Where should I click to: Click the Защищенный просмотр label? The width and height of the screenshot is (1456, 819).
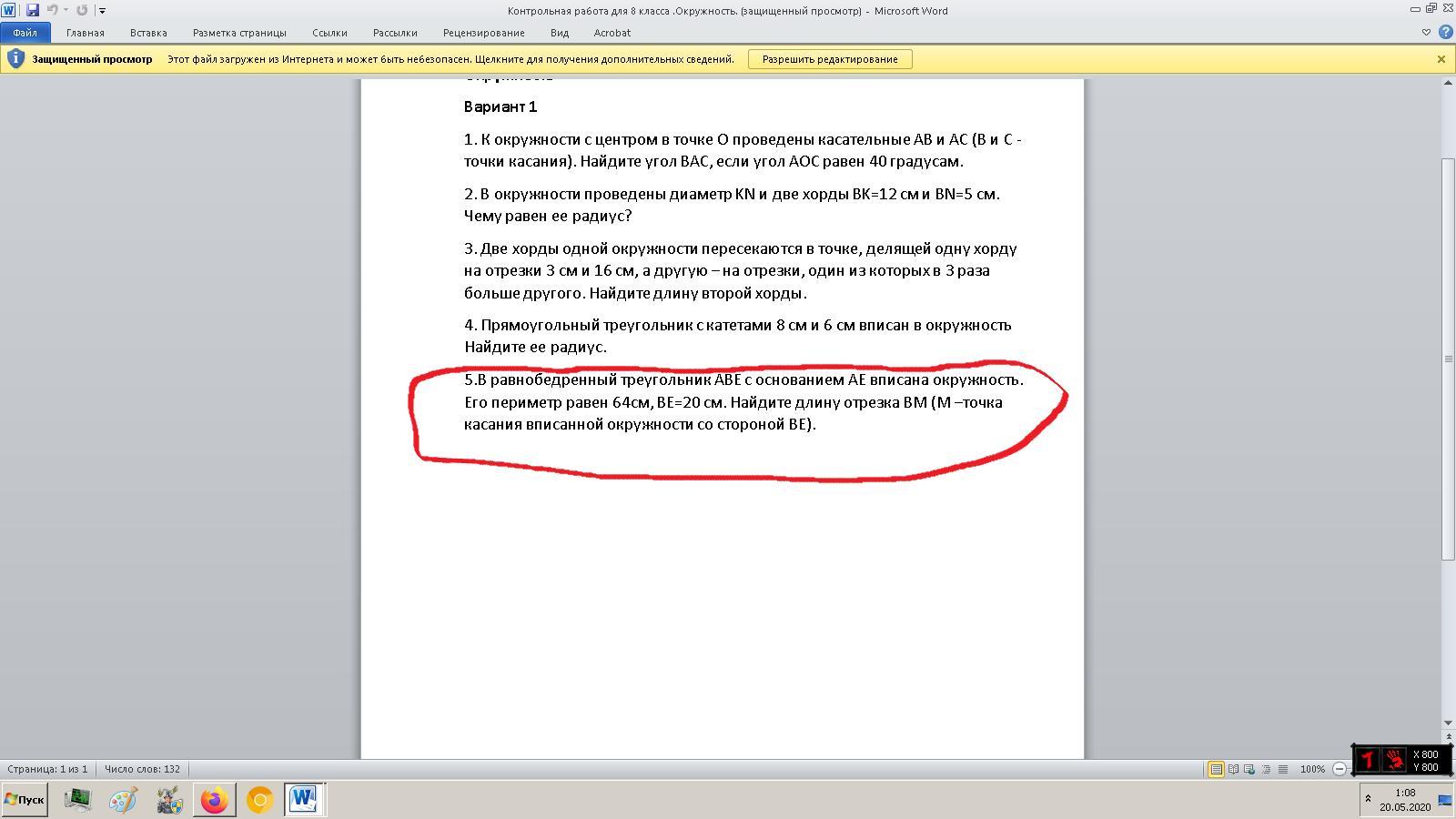pyautogui.click(x=92, y=59)
